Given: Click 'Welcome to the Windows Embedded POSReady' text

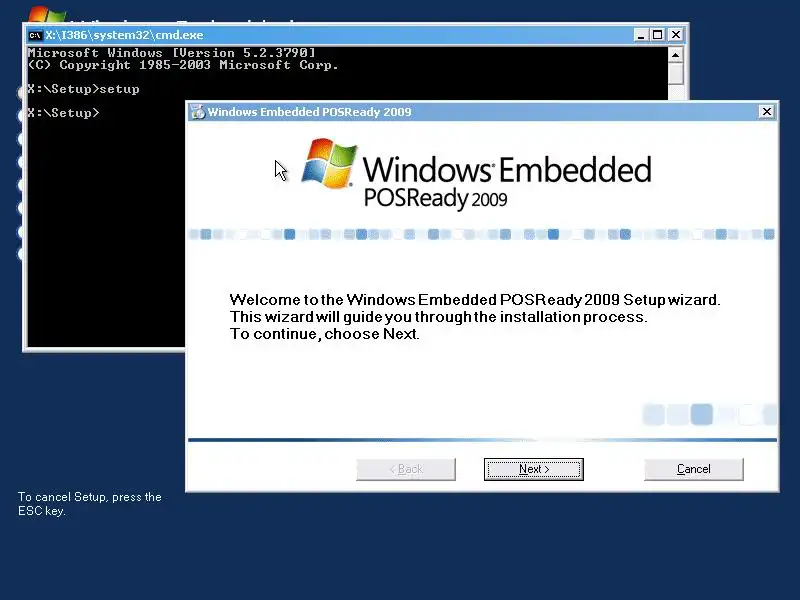Looking at the screenshot, I should pos(474,299).
